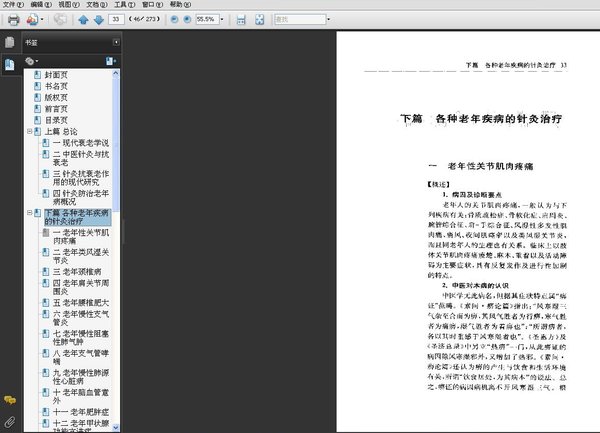Click the fit page full-screen icon
Viewport: 600px width, 433px height.
pyautogui.click(x=262, y=19)
